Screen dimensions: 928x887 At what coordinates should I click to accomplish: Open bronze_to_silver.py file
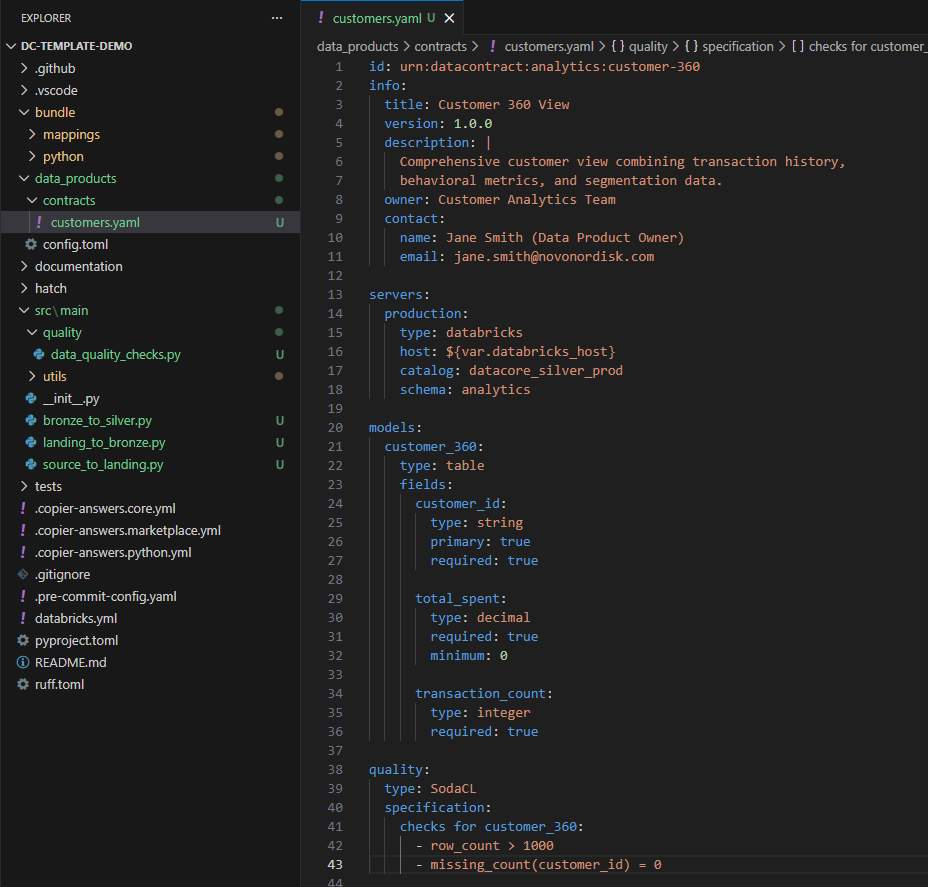click(x=97, y=420)
